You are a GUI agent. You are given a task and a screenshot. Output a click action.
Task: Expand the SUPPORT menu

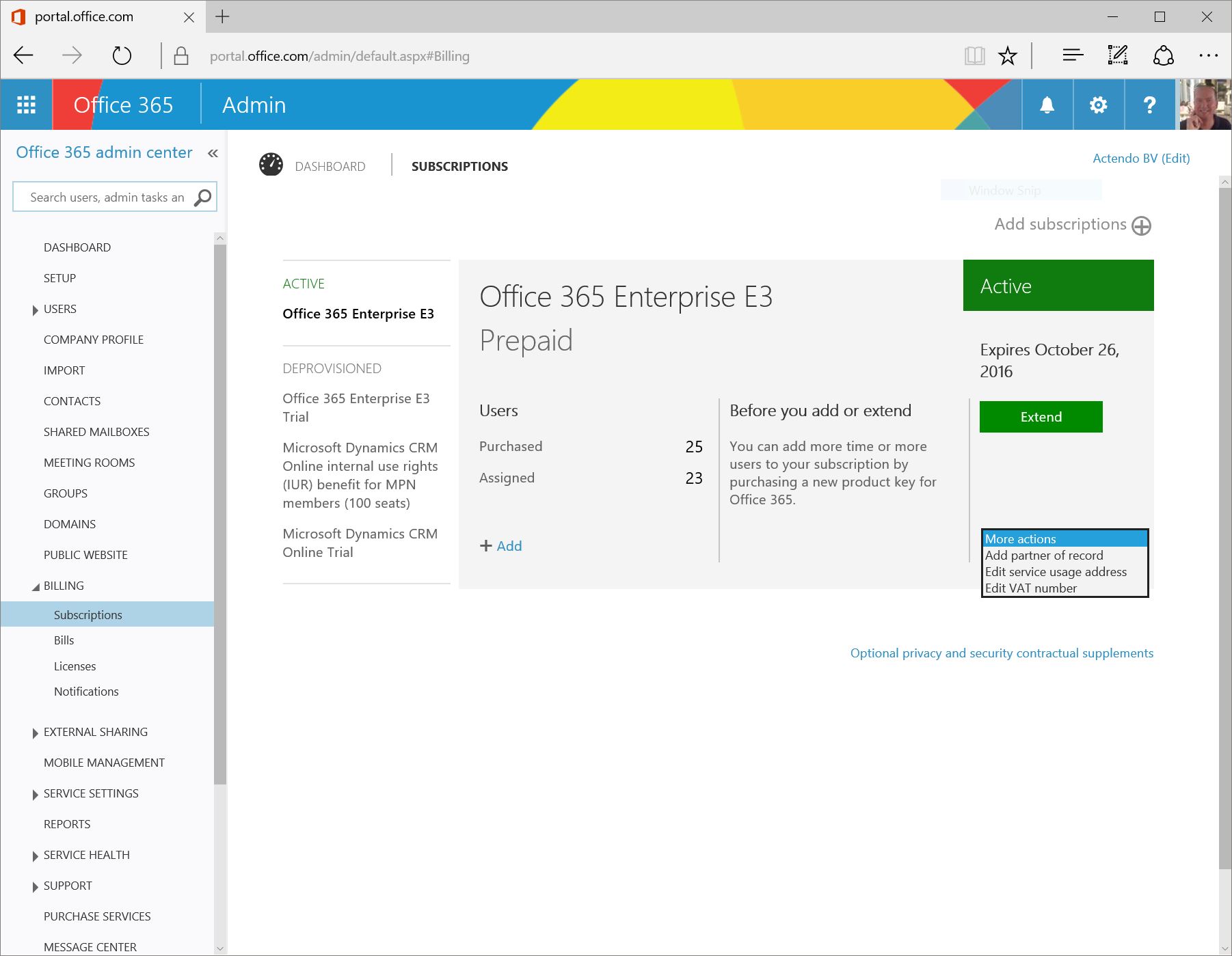35,887
